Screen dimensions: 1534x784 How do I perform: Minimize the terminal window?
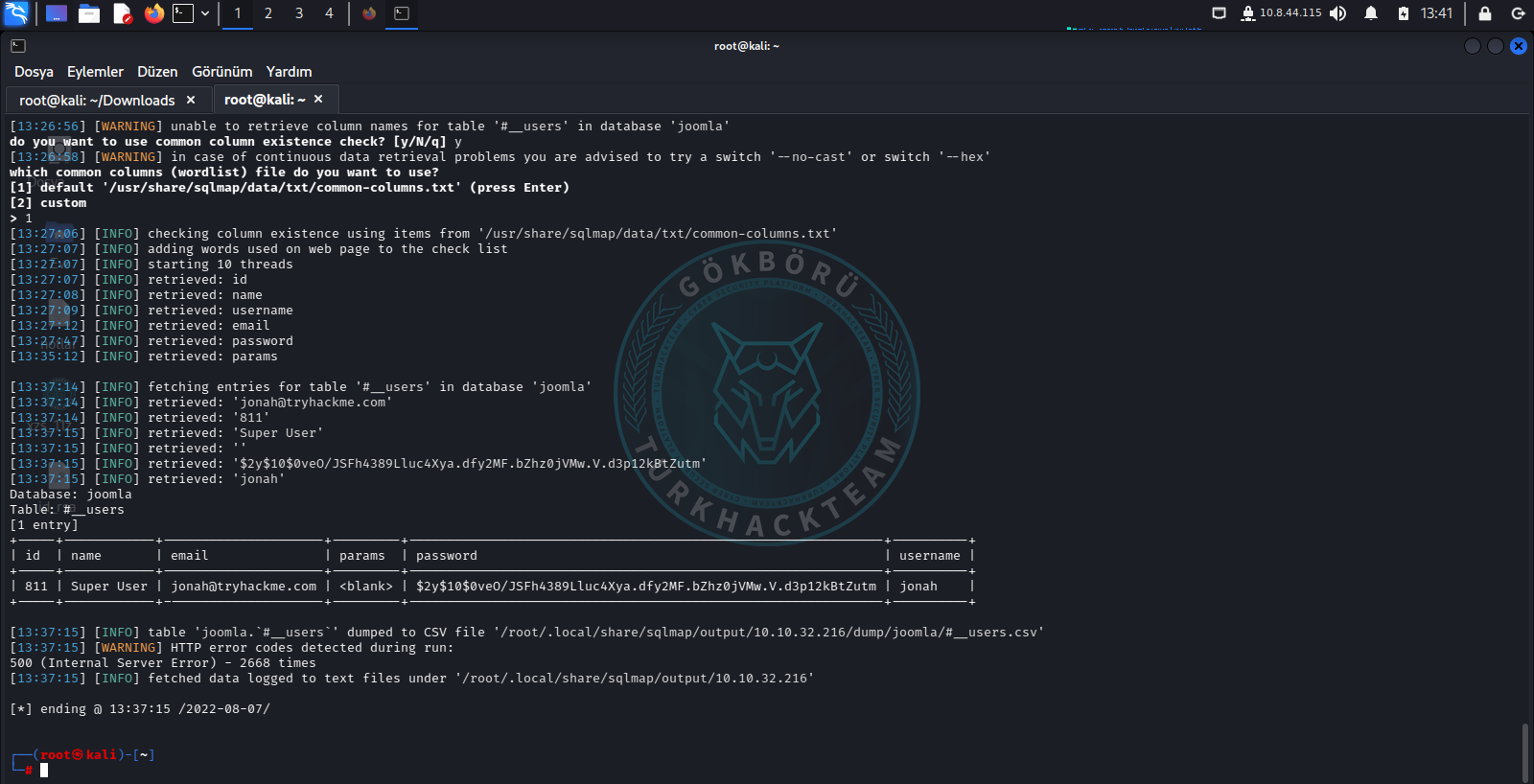[x=1473, y=46]
